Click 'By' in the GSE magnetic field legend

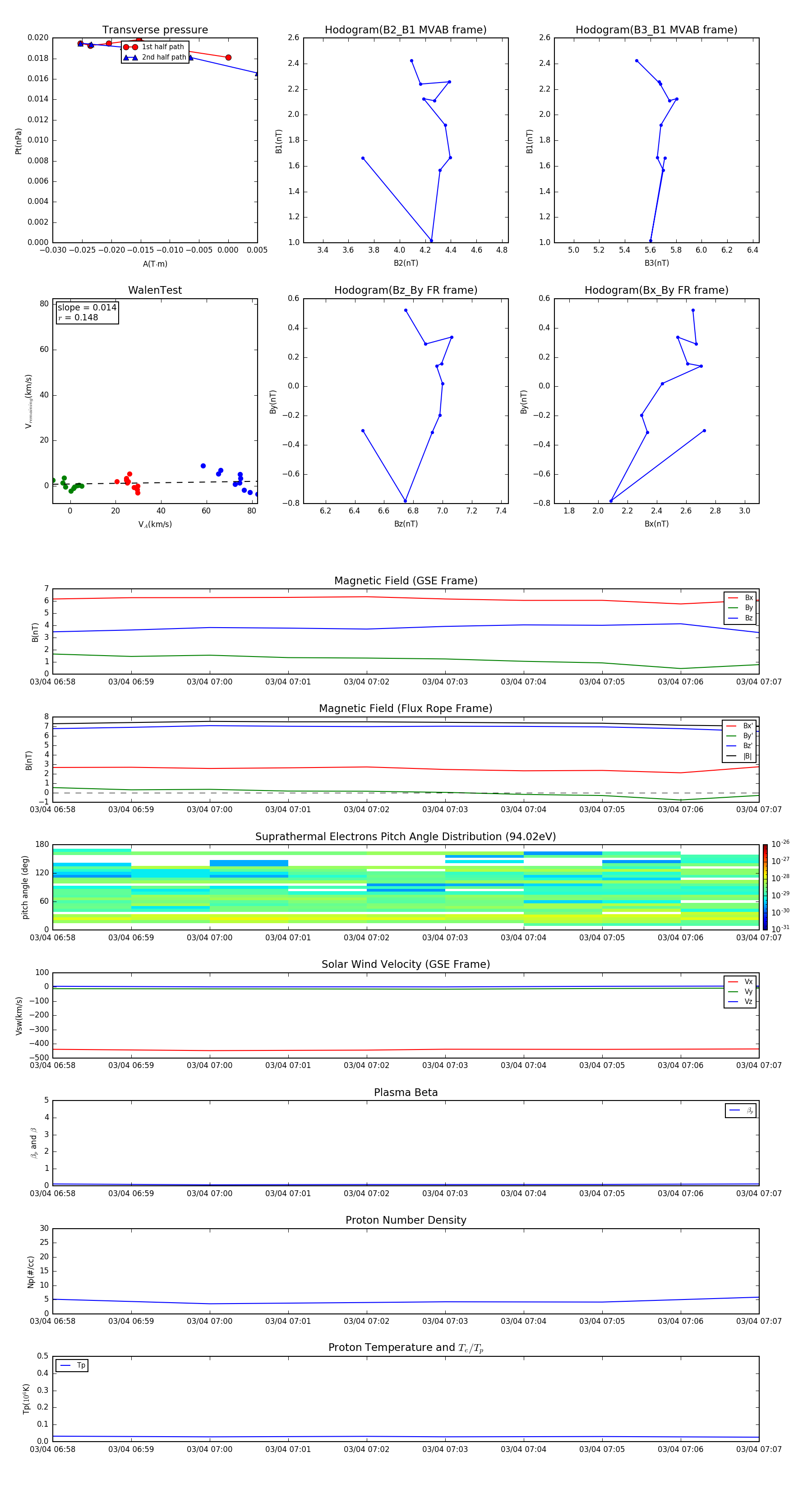pos(741,608)
